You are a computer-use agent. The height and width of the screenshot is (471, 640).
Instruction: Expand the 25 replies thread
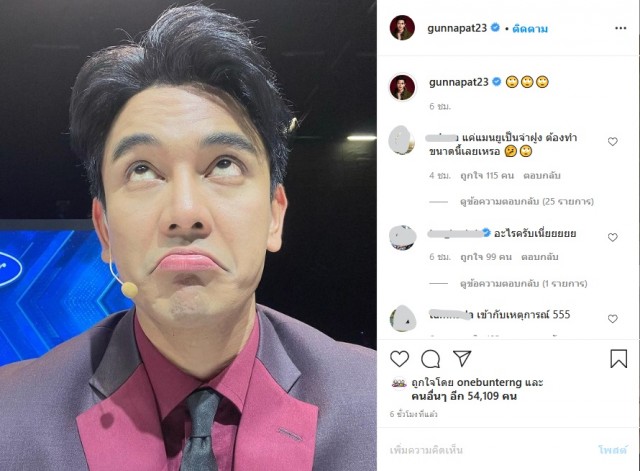pos(527,201)
